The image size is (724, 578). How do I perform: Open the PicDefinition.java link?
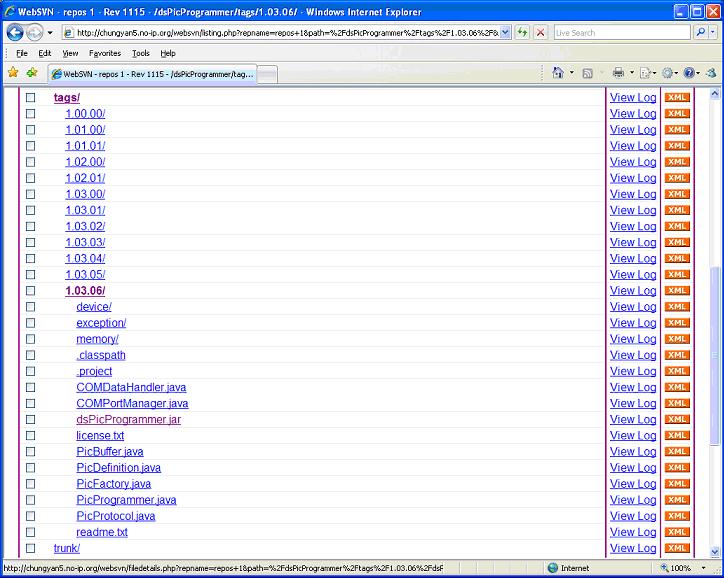click(119, 467)
